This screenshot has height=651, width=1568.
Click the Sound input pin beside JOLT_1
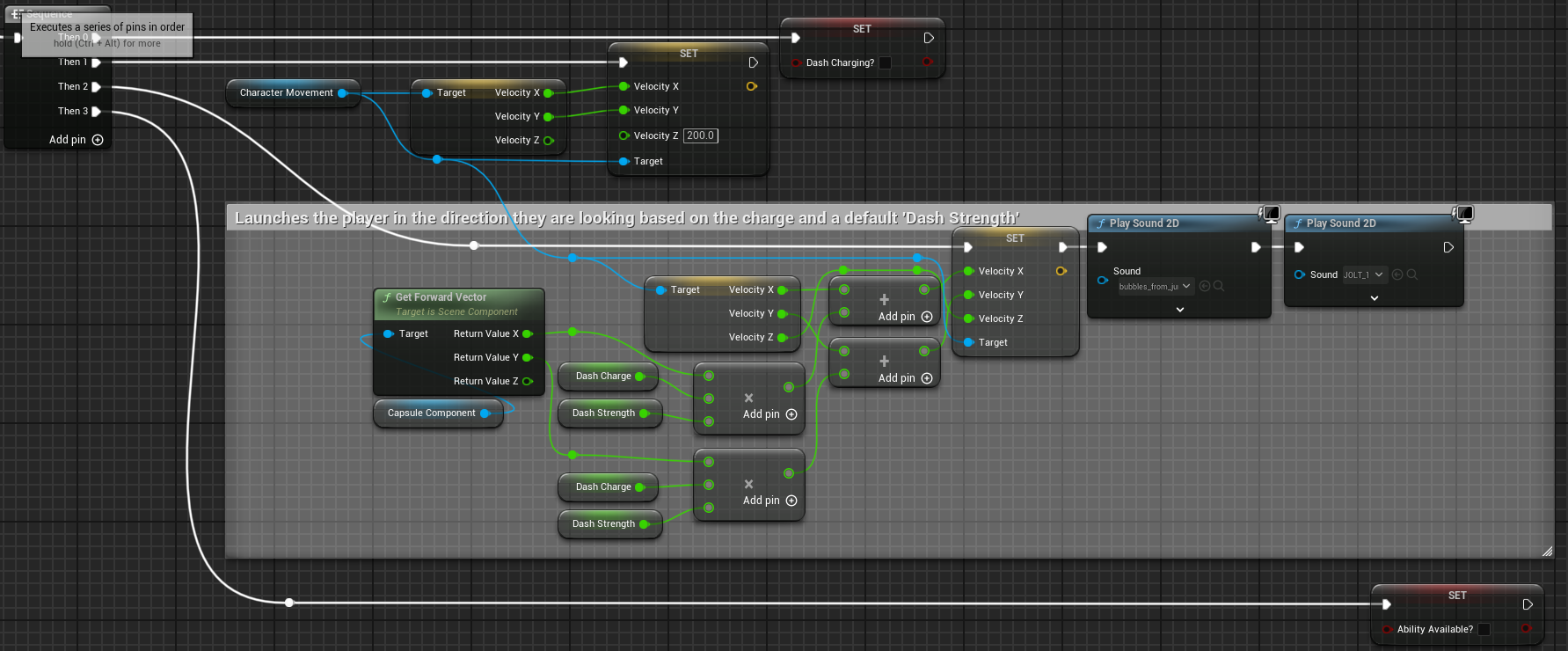1299,274
